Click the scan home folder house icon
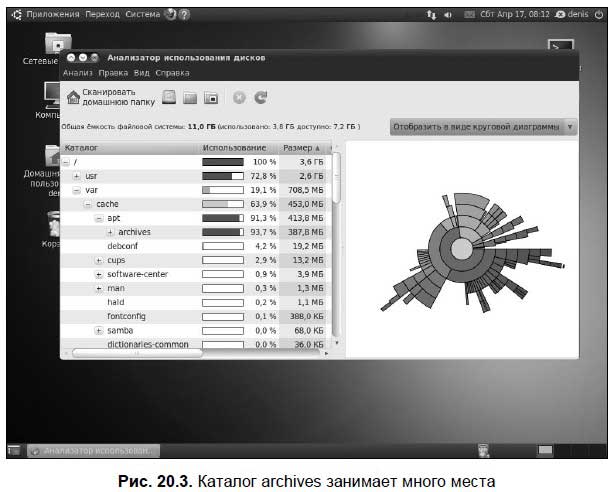 click(73, 97)
